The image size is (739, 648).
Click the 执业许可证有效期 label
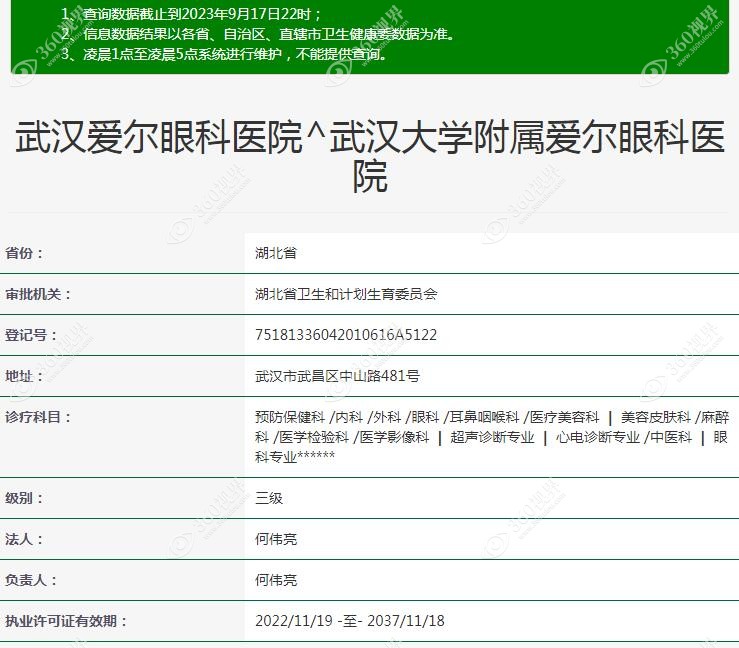(x=66, y=621)
